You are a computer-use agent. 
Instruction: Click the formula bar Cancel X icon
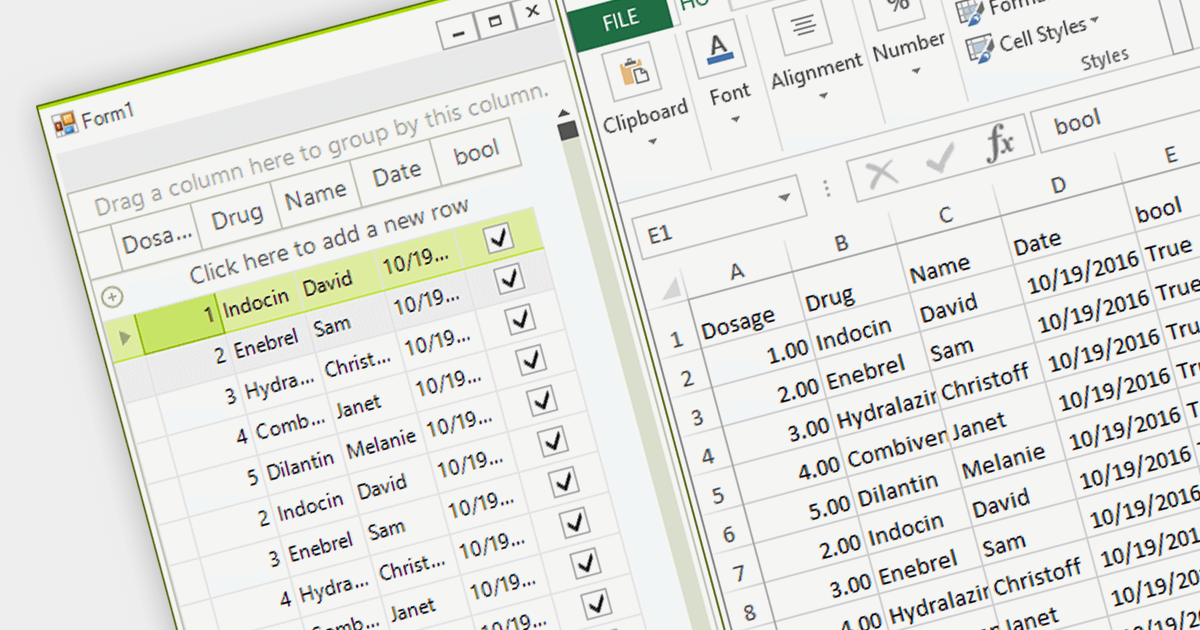881,174
